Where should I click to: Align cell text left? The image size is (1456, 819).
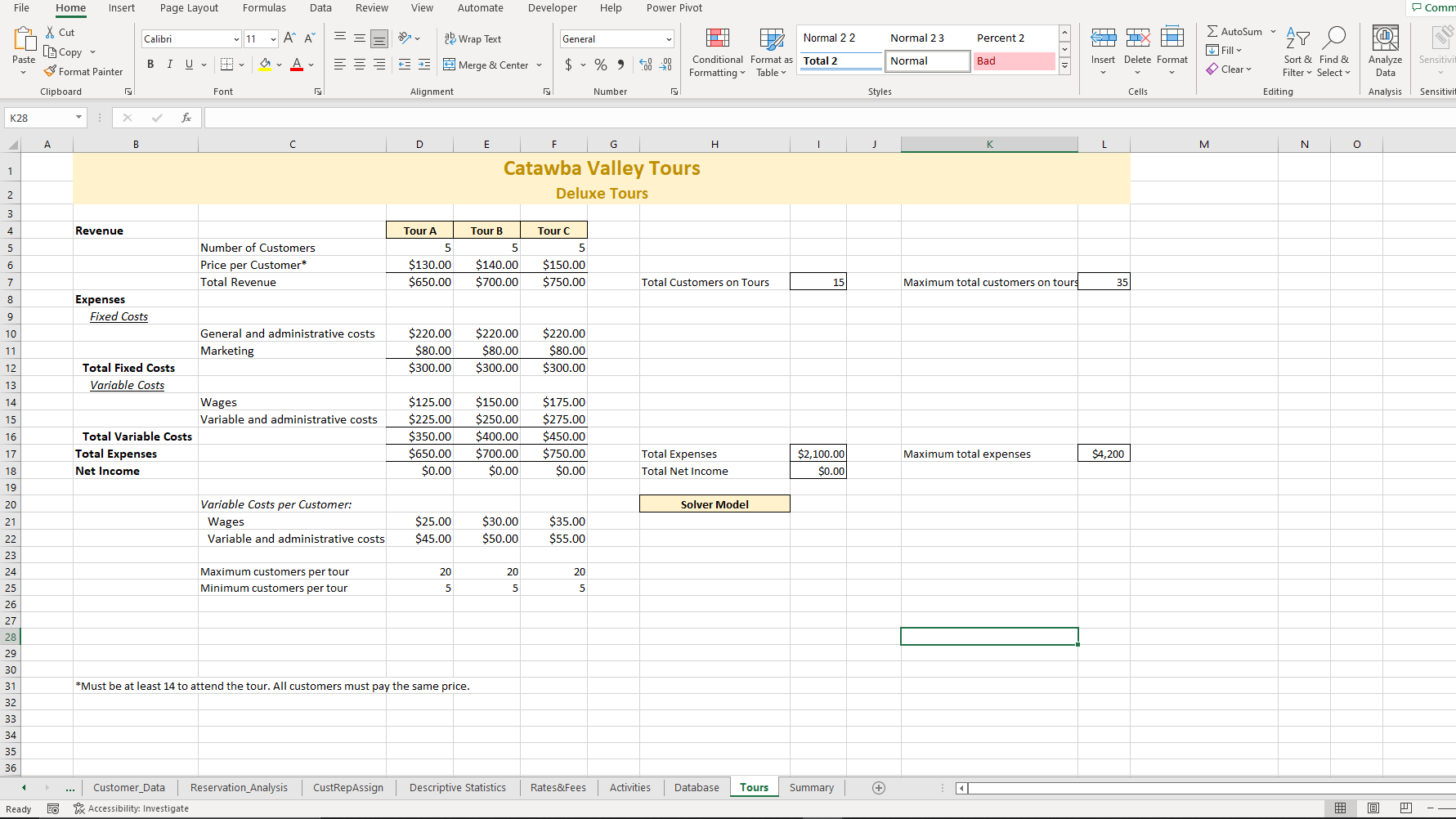340,65
